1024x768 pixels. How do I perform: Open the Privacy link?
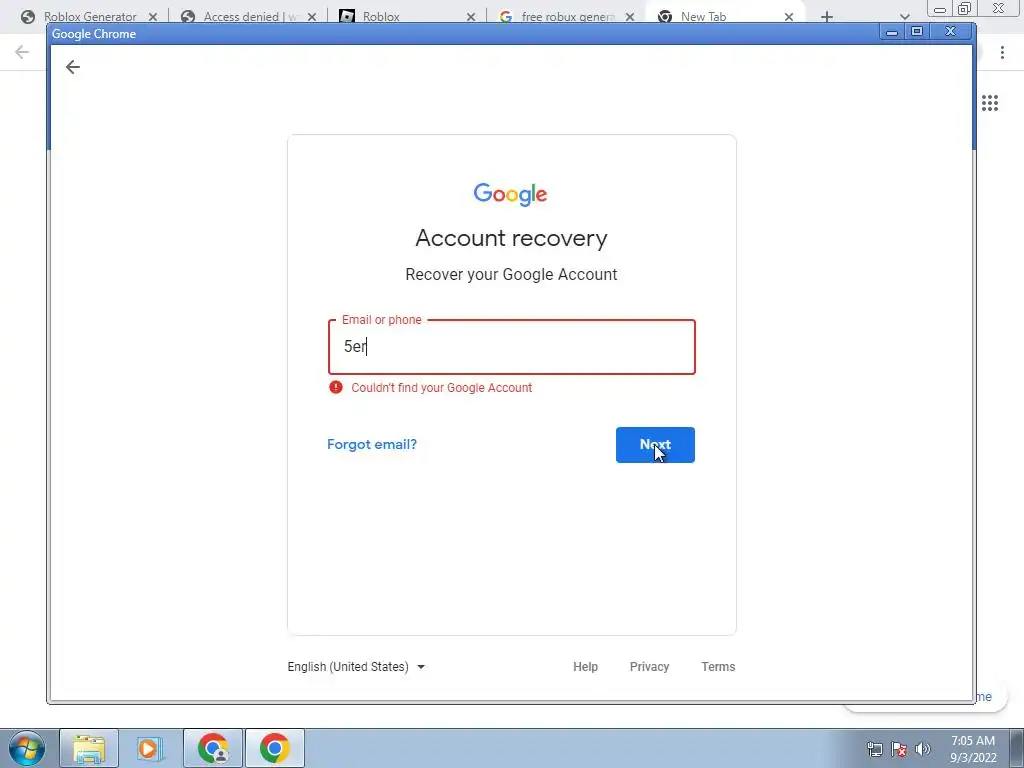(x=649, y=667)
